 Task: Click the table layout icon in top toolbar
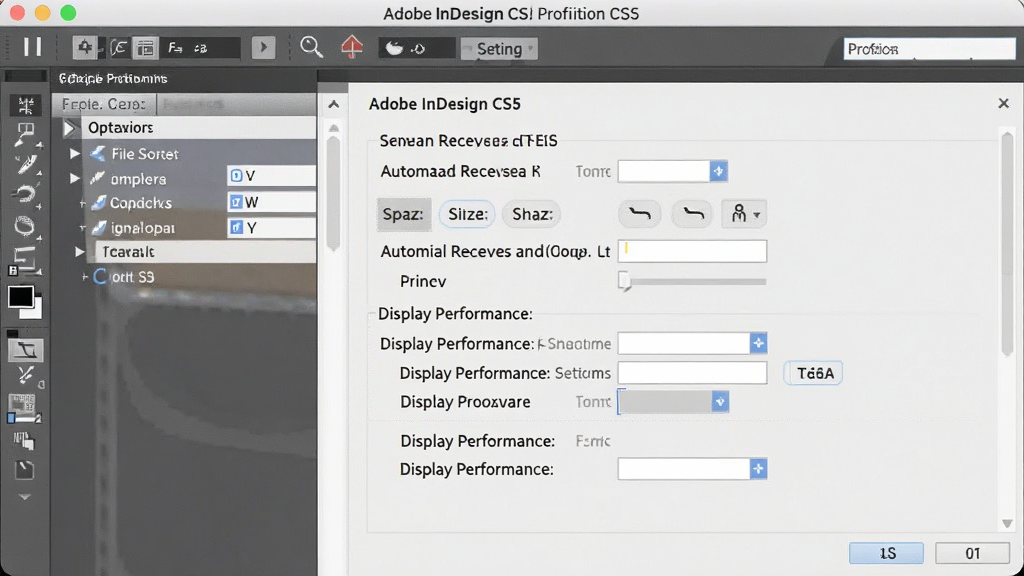coord(146,48)
